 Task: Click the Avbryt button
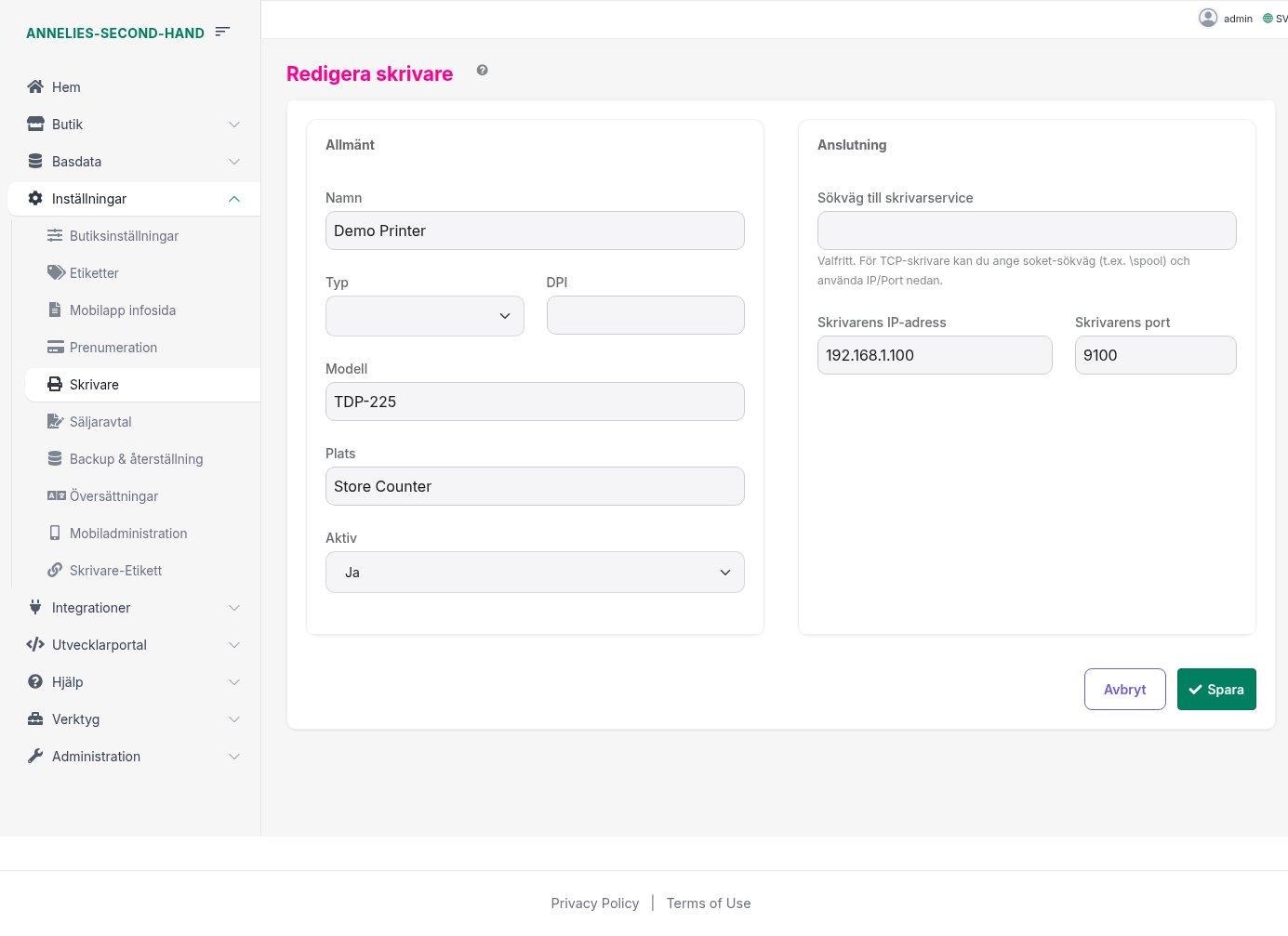tap(1124, 690)
